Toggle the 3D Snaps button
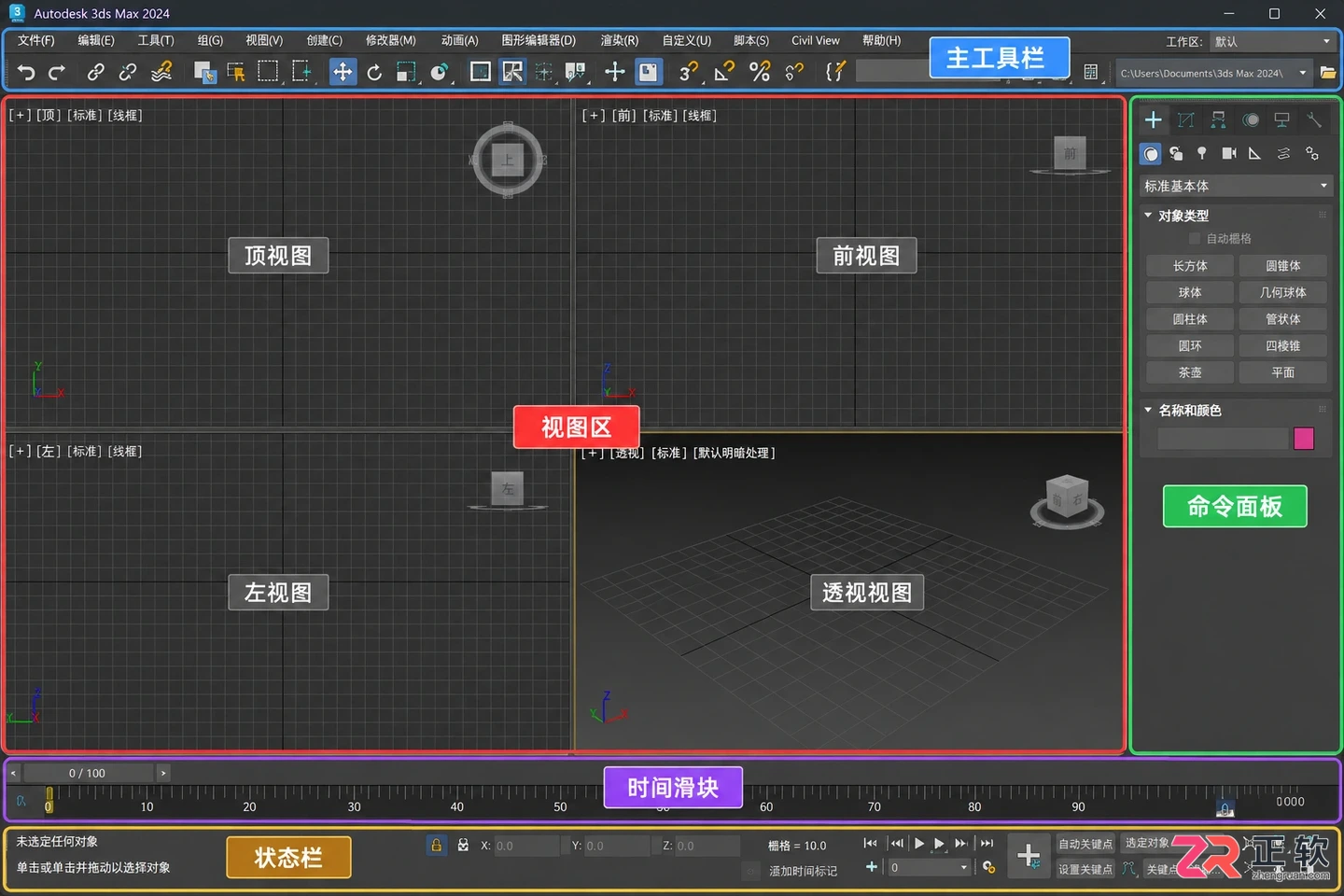 point(689,72)
